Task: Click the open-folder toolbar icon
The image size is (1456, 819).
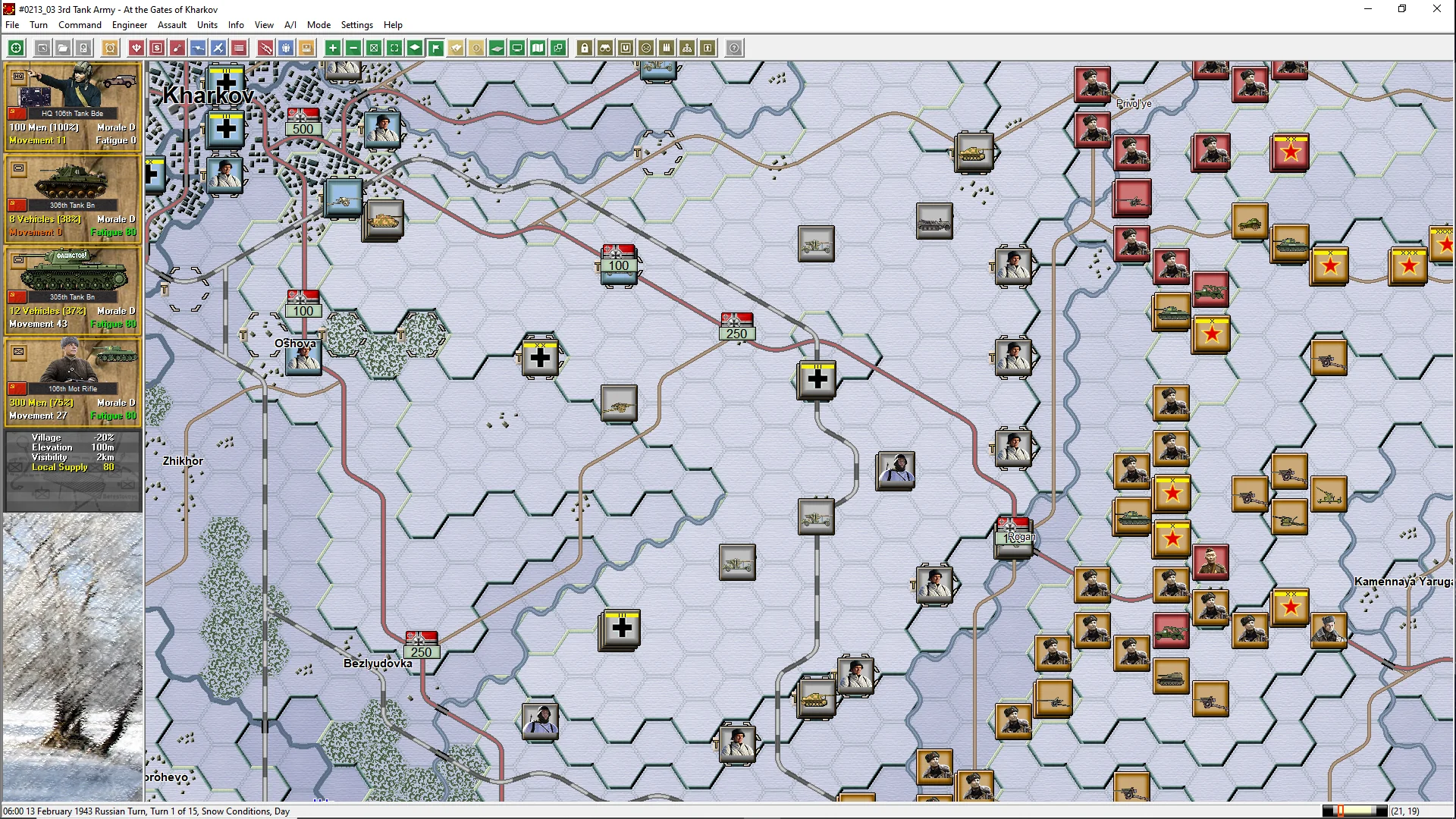Action: (x=63, y=48)
